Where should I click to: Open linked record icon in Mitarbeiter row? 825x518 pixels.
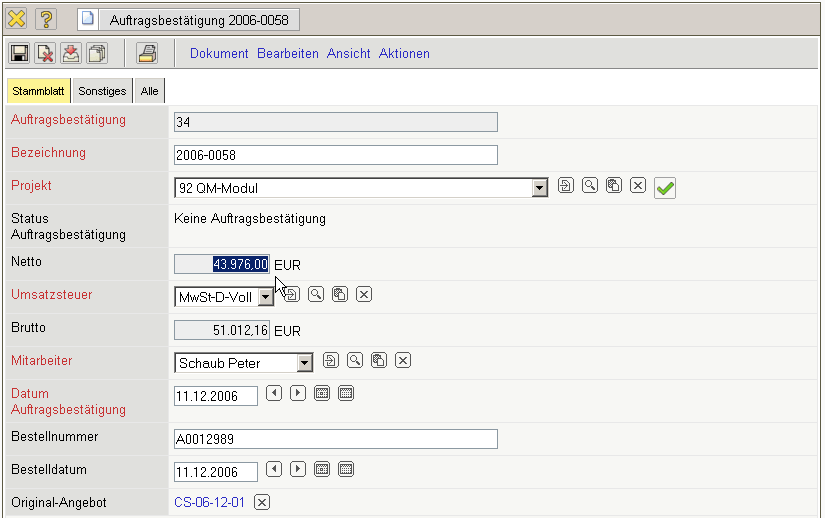pyautogui.click(x=330, y=360)
